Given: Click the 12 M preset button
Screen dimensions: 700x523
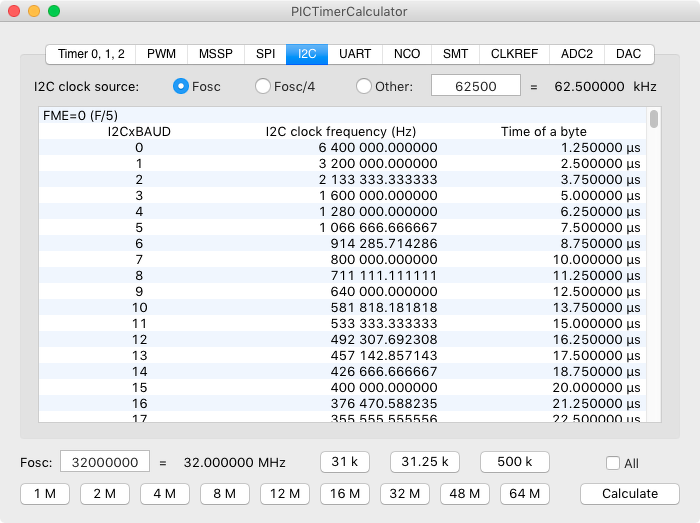Looking at the screenshot, I should tap(285, 494).
